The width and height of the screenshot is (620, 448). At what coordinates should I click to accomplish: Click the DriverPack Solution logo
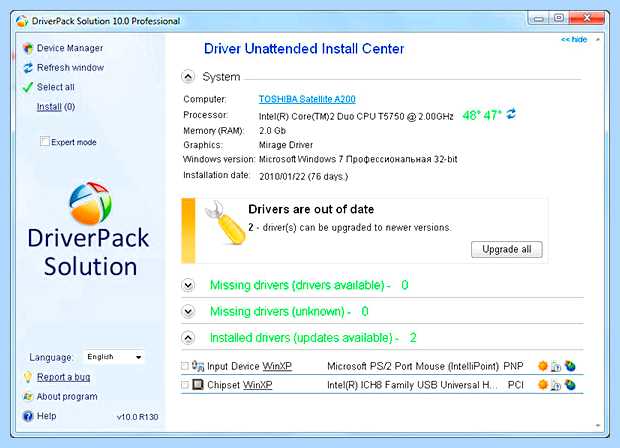89,230
